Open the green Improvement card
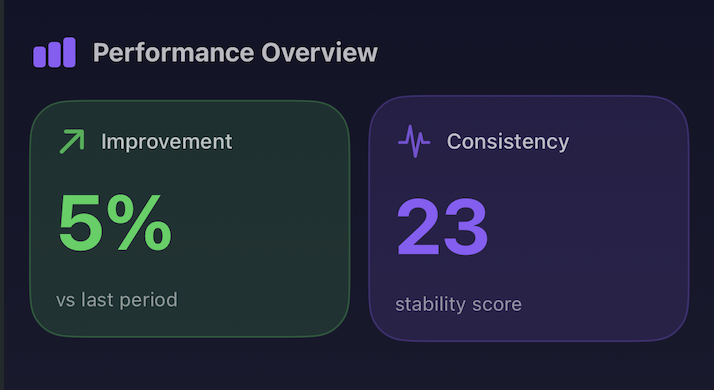The width and height of the screenshot is (714, 390). click(189, 219)
